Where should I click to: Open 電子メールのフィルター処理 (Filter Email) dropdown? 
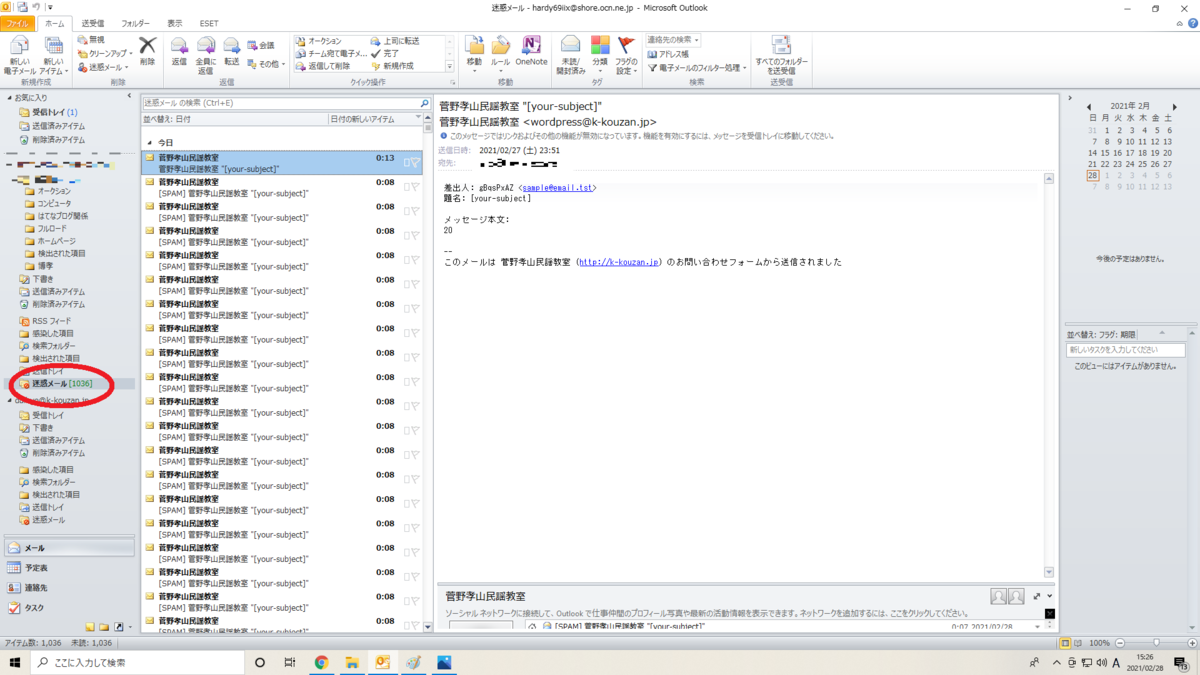click(696, 68)
